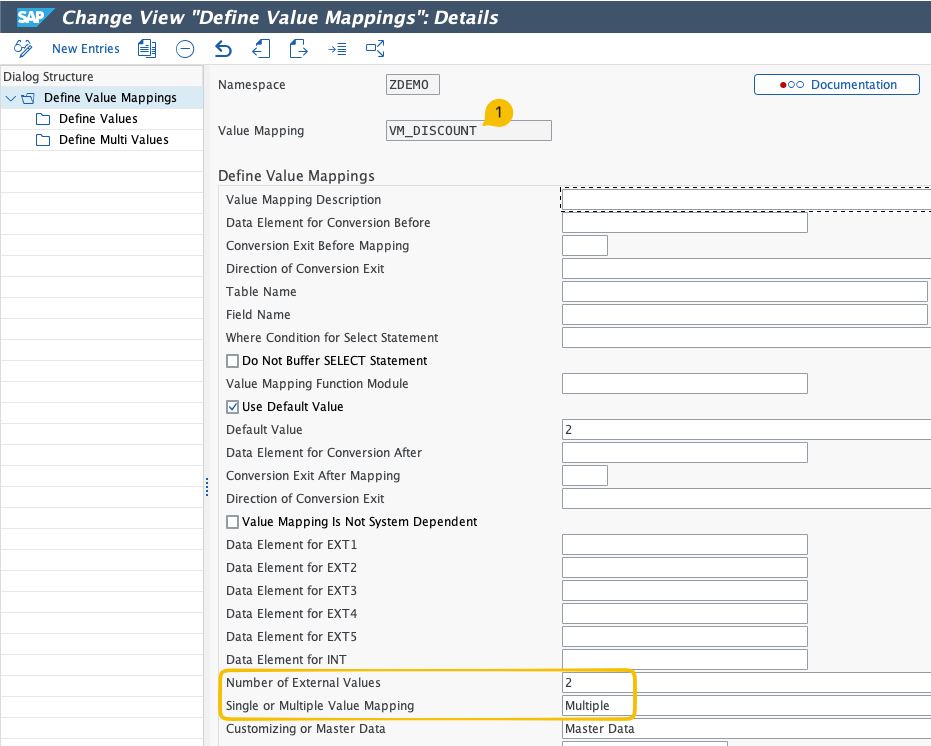The height and width of the screenshot is (746, 931).
Task: Open Direction of Conversion Exit dropdown below Before Mapping
Action: click(746, 268)
